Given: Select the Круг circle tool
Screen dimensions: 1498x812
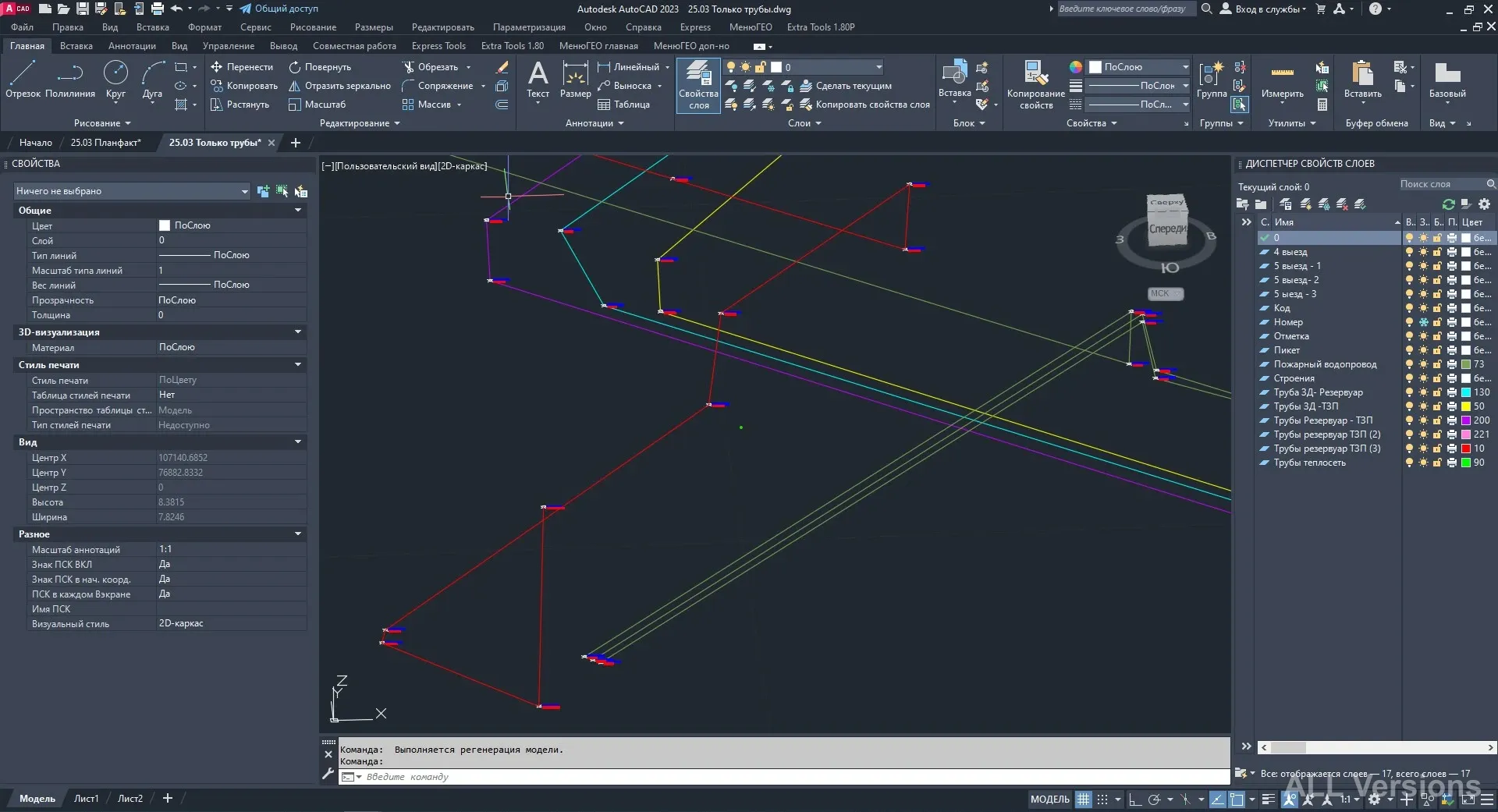Looking at the screenshot, I should (115, 80).
